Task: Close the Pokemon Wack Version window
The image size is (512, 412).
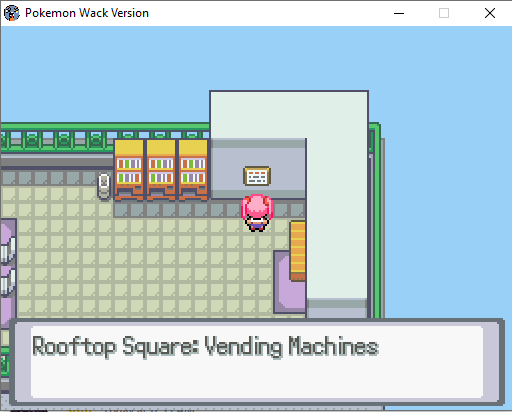Action: pyautogui.click(x=490, y=13)
